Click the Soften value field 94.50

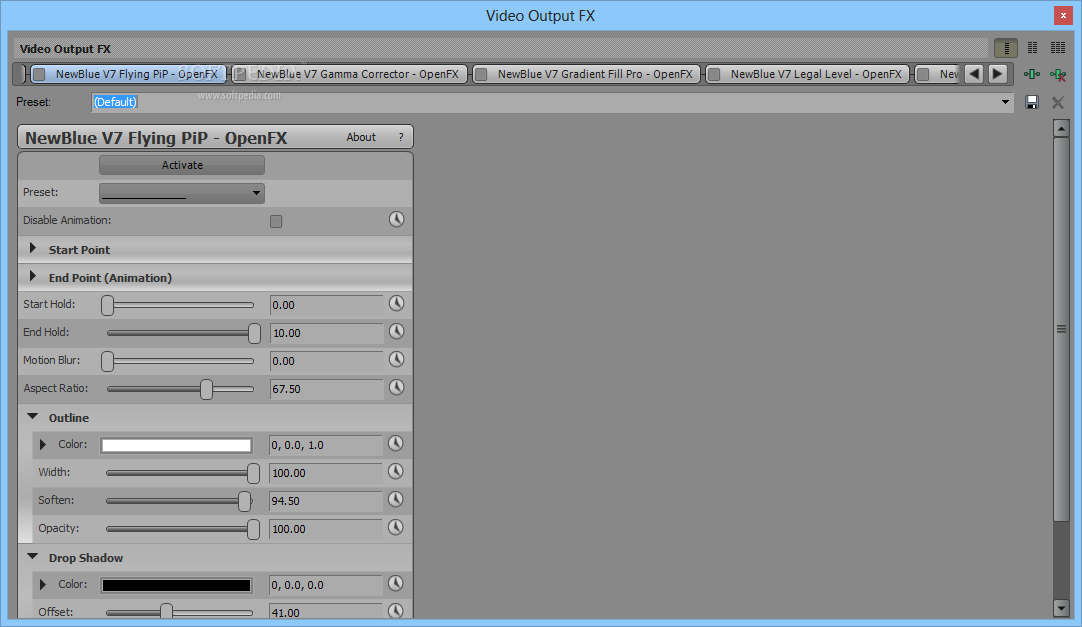pos(326,501)
